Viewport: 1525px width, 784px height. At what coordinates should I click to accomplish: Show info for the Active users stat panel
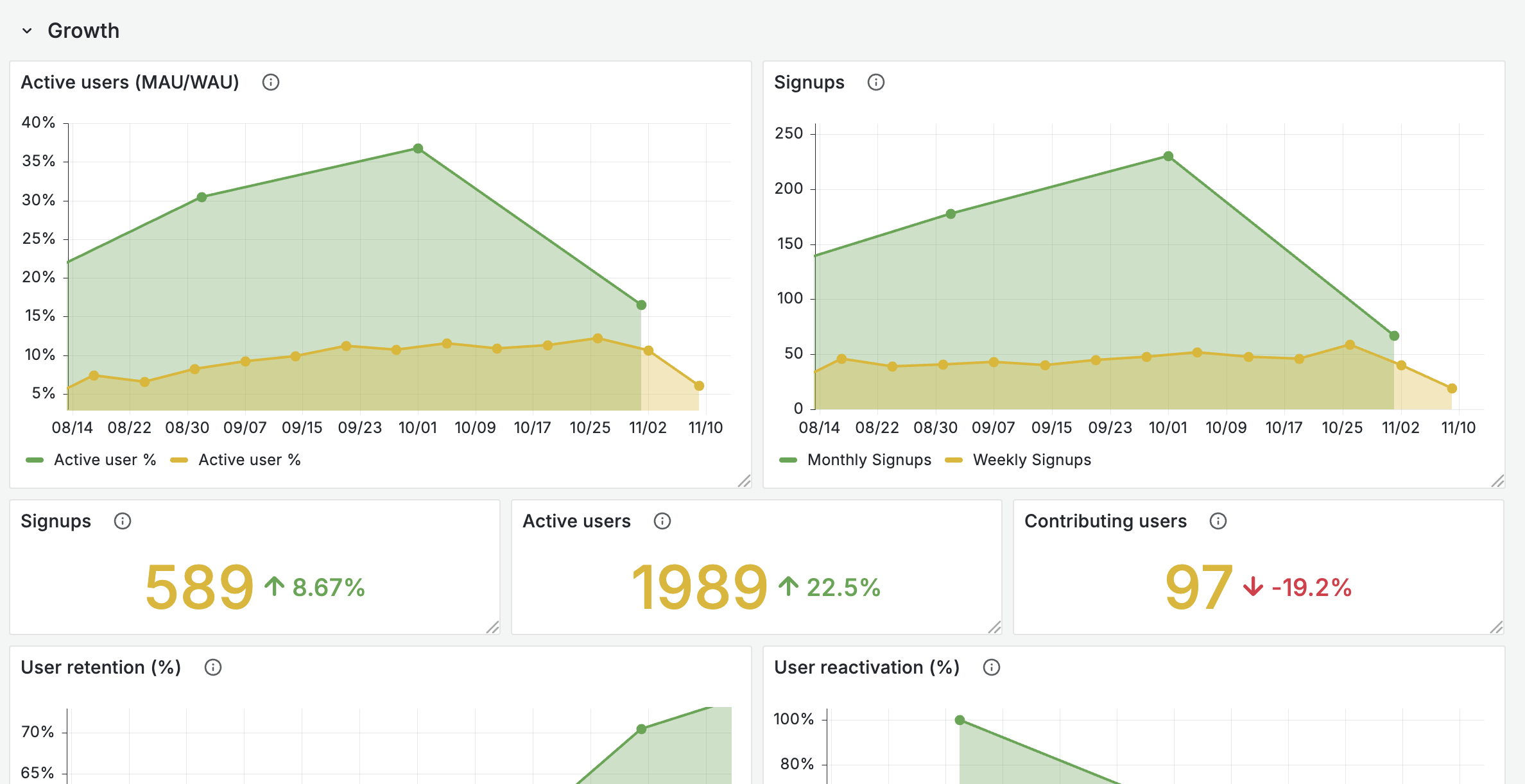coord(662,521)
